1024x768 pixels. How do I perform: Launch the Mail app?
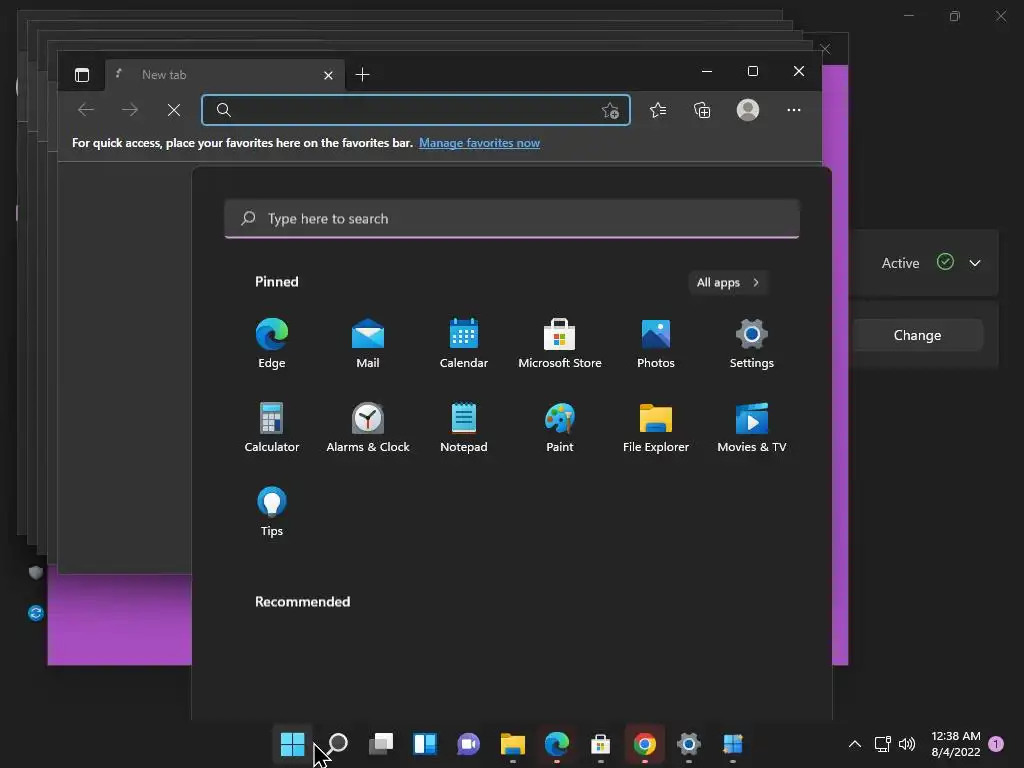pos(368,344)
